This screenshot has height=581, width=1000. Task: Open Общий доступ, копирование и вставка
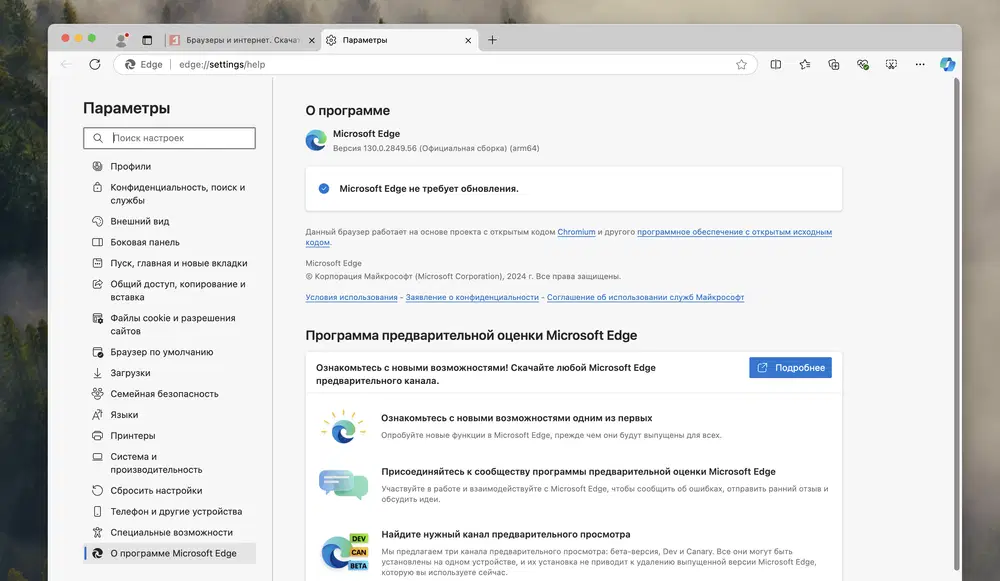click(x=170, y=291)
